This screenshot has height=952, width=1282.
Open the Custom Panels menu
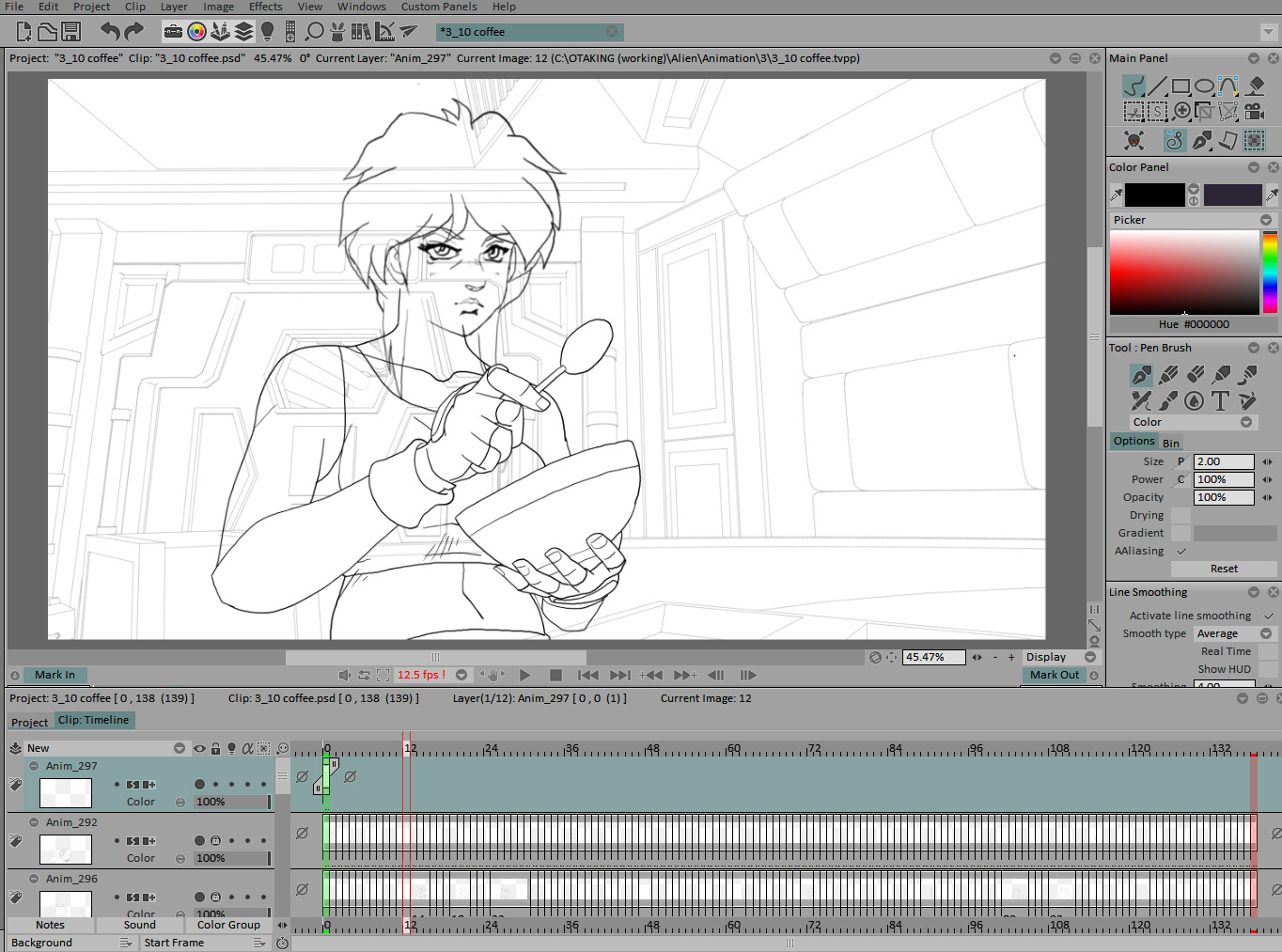(x=439, y=7)
